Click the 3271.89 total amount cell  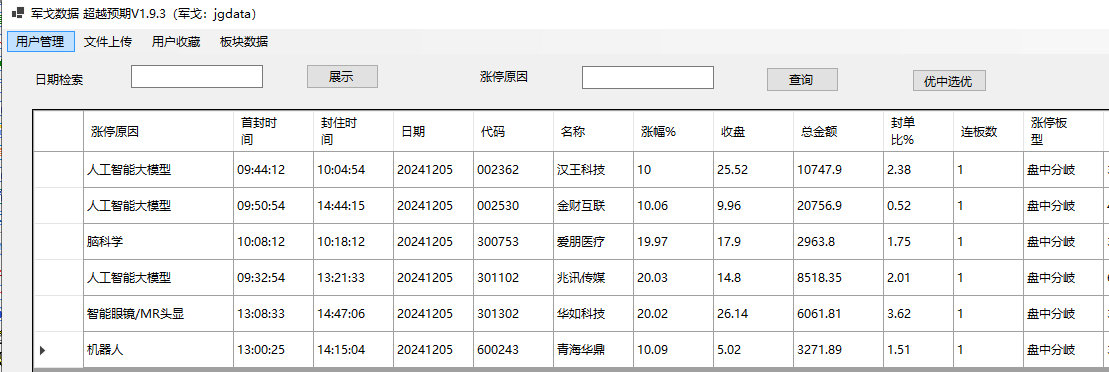click(x=838, y=349)
